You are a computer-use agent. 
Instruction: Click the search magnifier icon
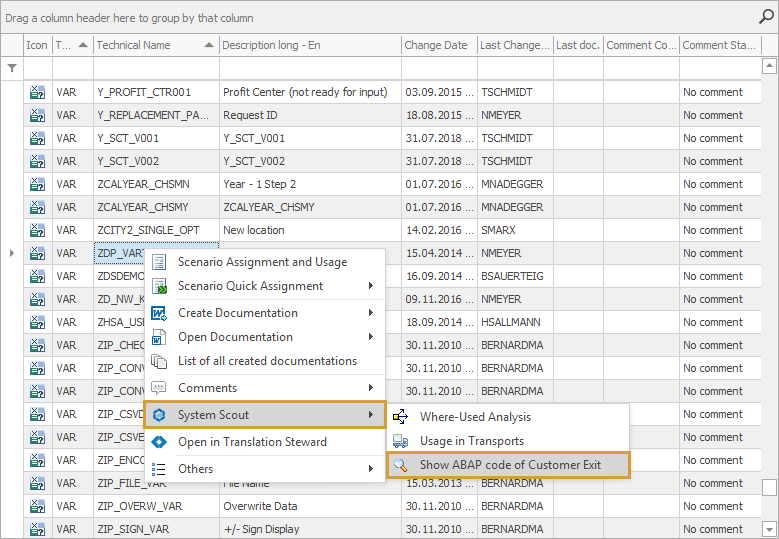tap(766, 16)
